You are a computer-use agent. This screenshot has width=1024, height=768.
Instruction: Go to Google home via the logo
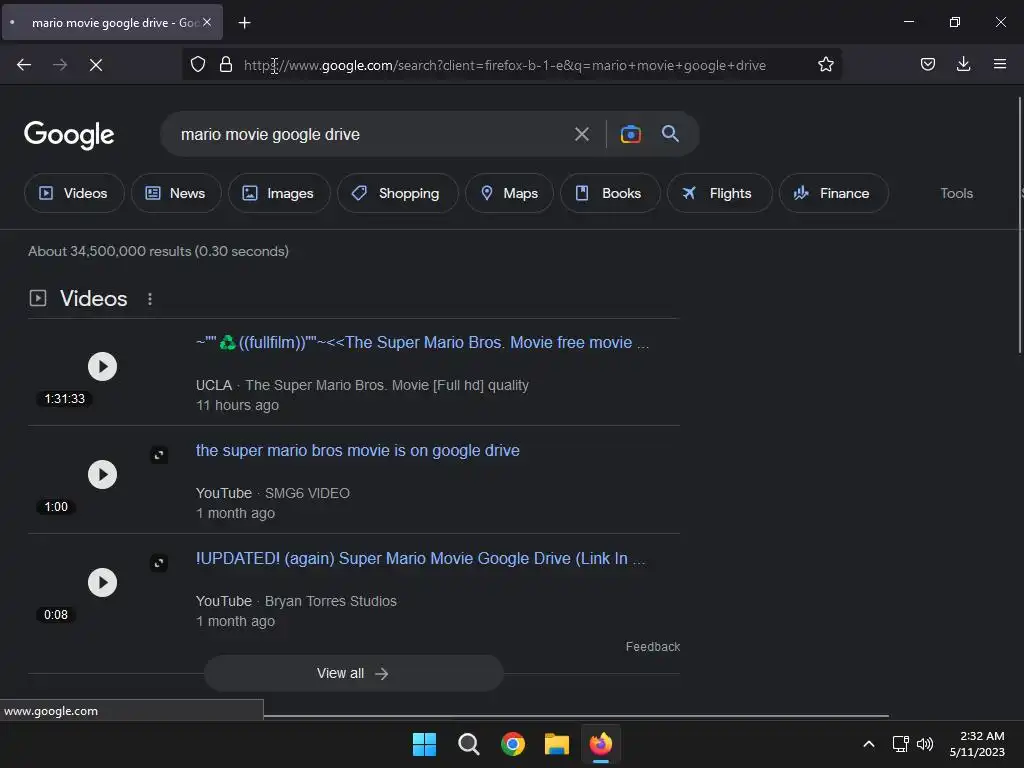69,135
